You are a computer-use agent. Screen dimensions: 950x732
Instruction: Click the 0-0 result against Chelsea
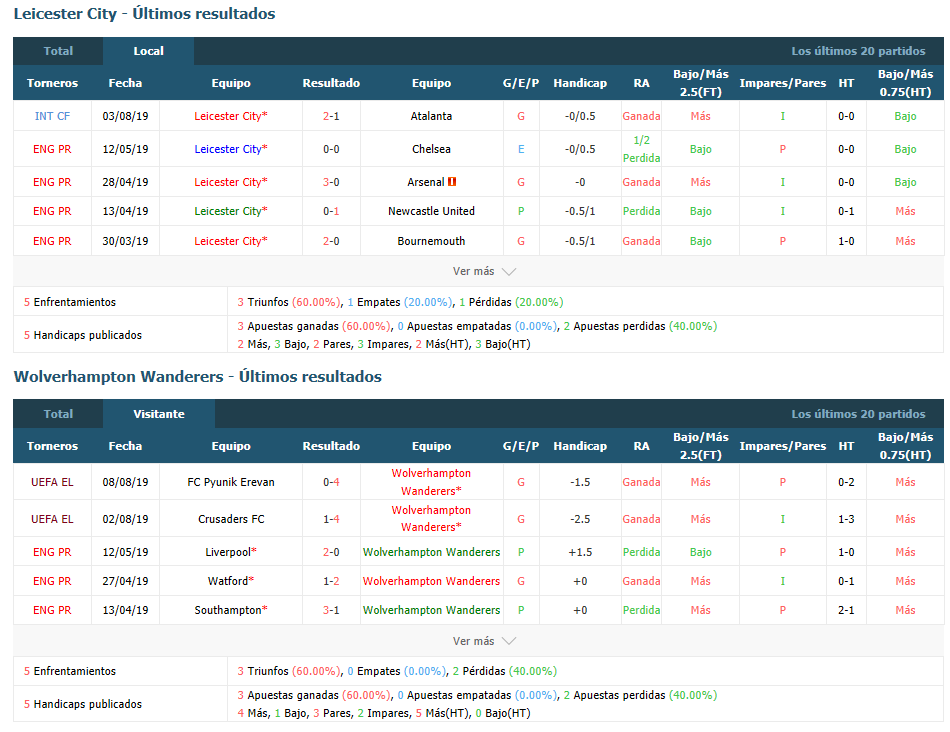(x=331, y=149)
